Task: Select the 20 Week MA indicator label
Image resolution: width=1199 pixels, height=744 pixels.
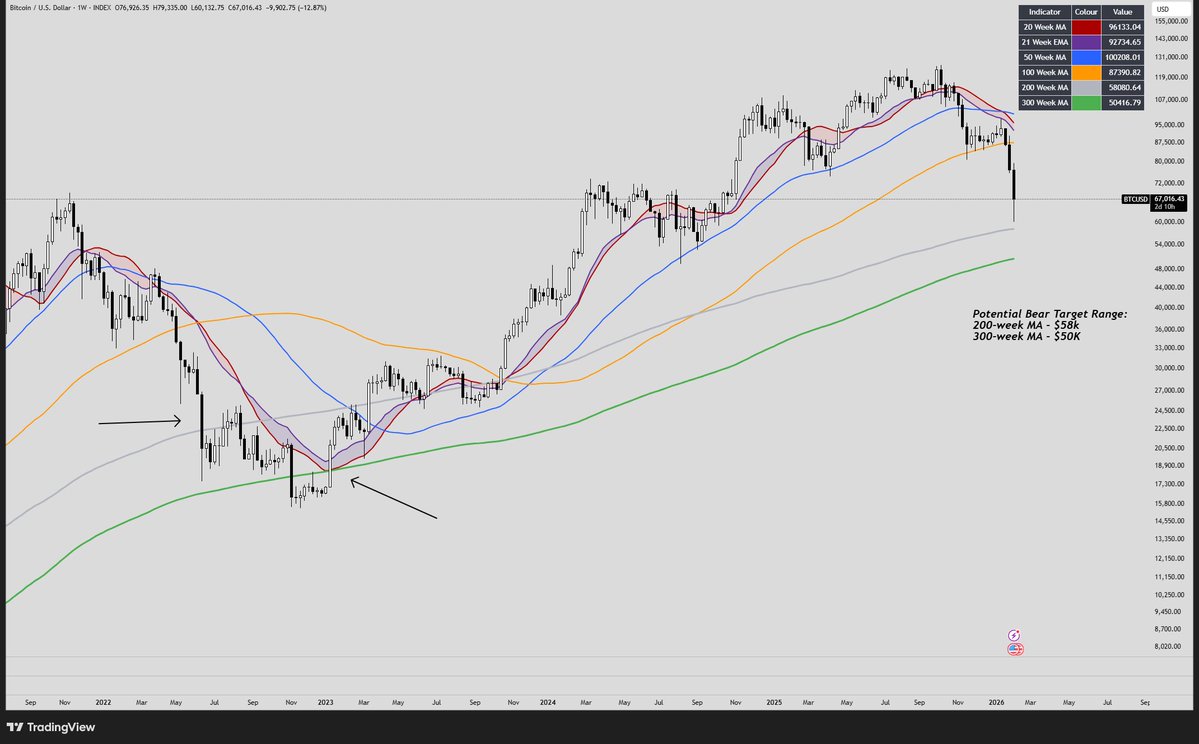Action: pyautogui.click(x=1045, y=27)
